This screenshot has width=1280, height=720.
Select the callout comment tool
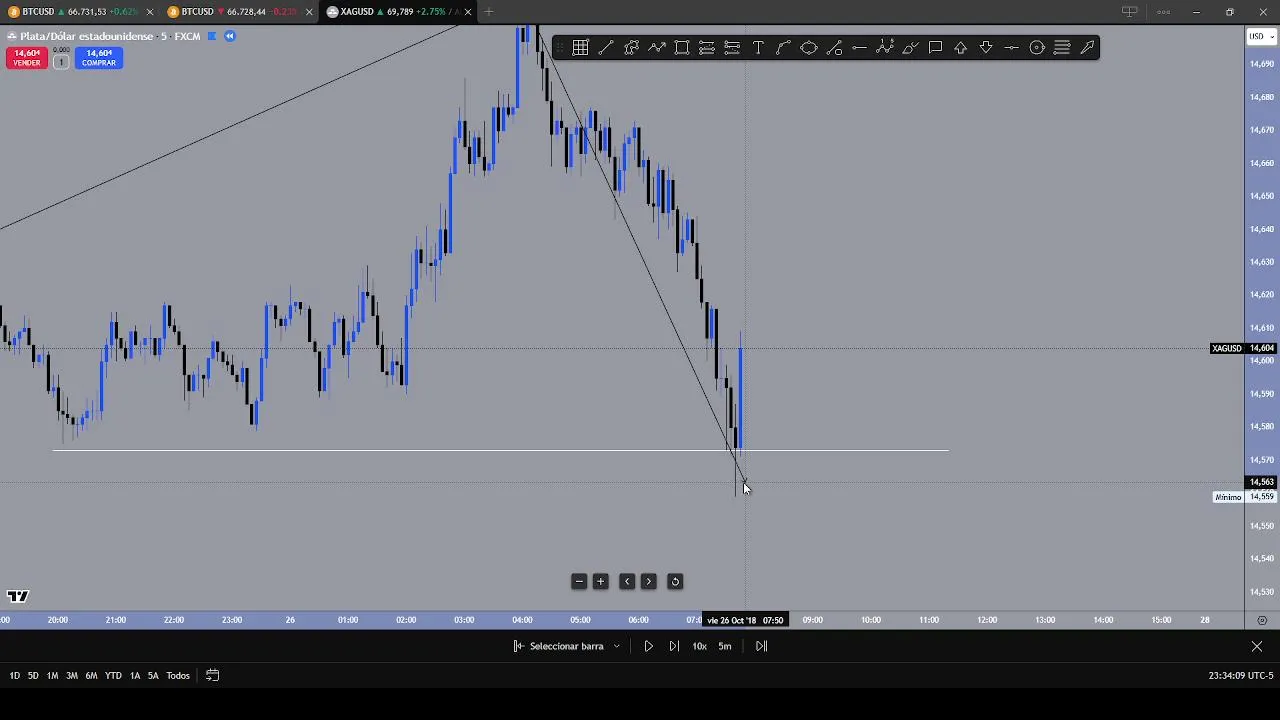click(x=935, y=47)
